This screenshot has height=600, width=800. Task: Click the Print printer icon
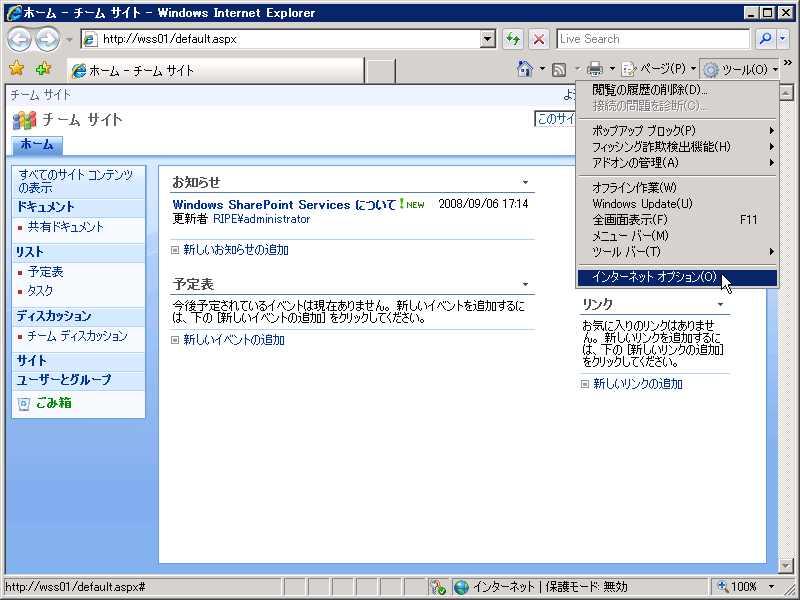[594, 69]
